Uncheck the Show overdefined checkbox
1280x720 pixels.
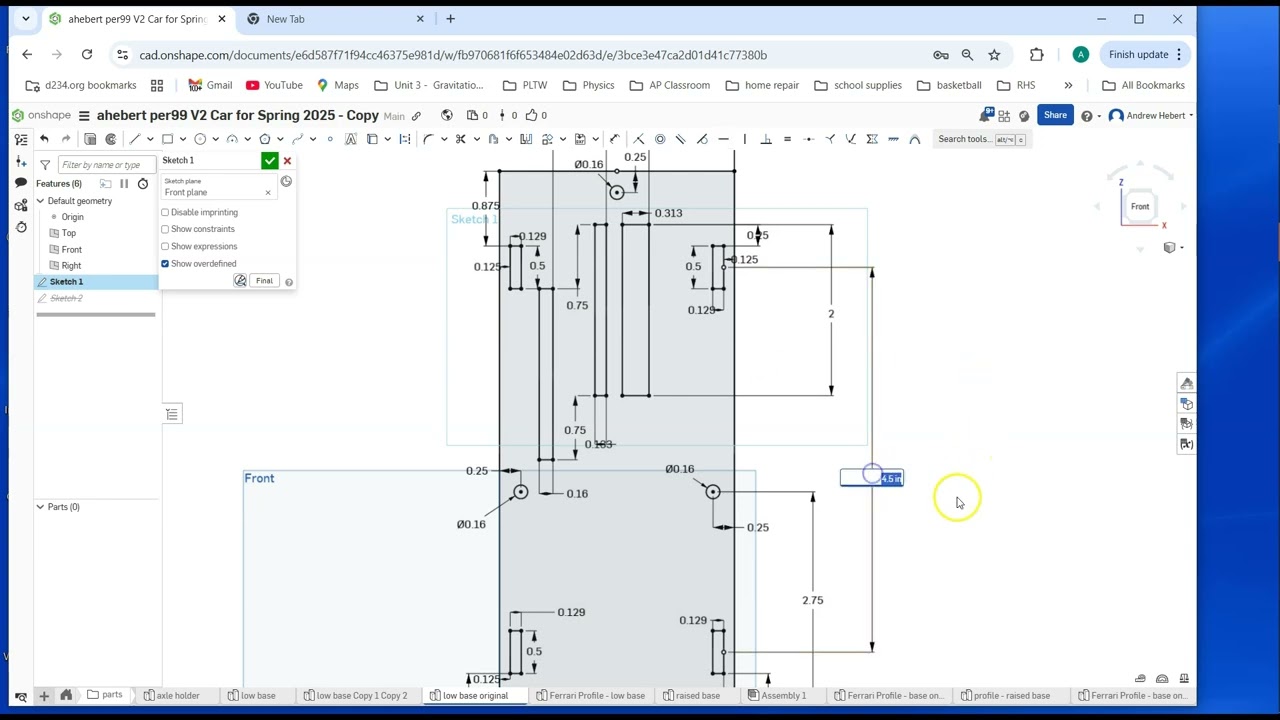[x=165, y=264]
